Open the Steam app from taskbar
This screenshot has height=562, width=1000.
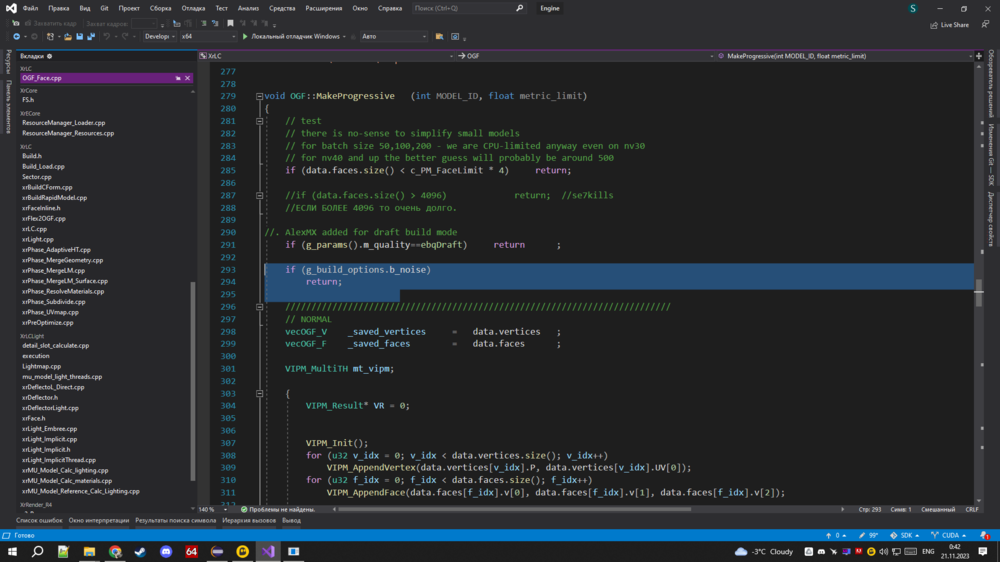[x=140, y=551]
